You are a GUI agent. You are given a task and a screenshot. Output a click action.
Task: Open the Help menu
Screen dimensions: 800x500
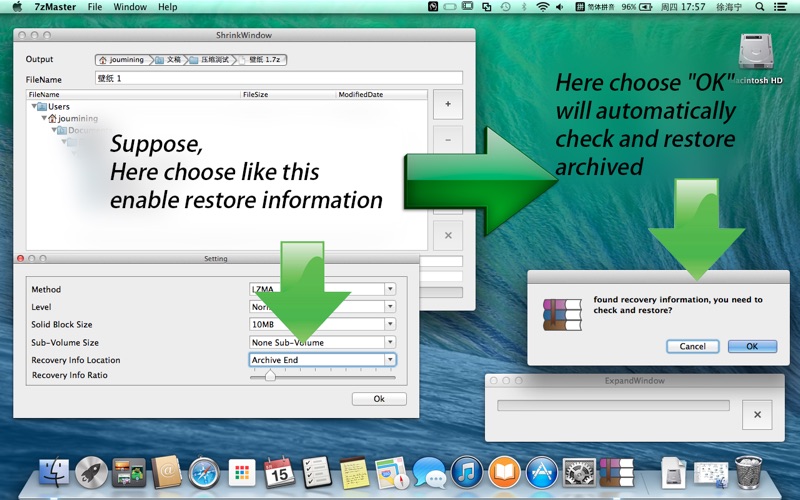(x=167, y=7)
